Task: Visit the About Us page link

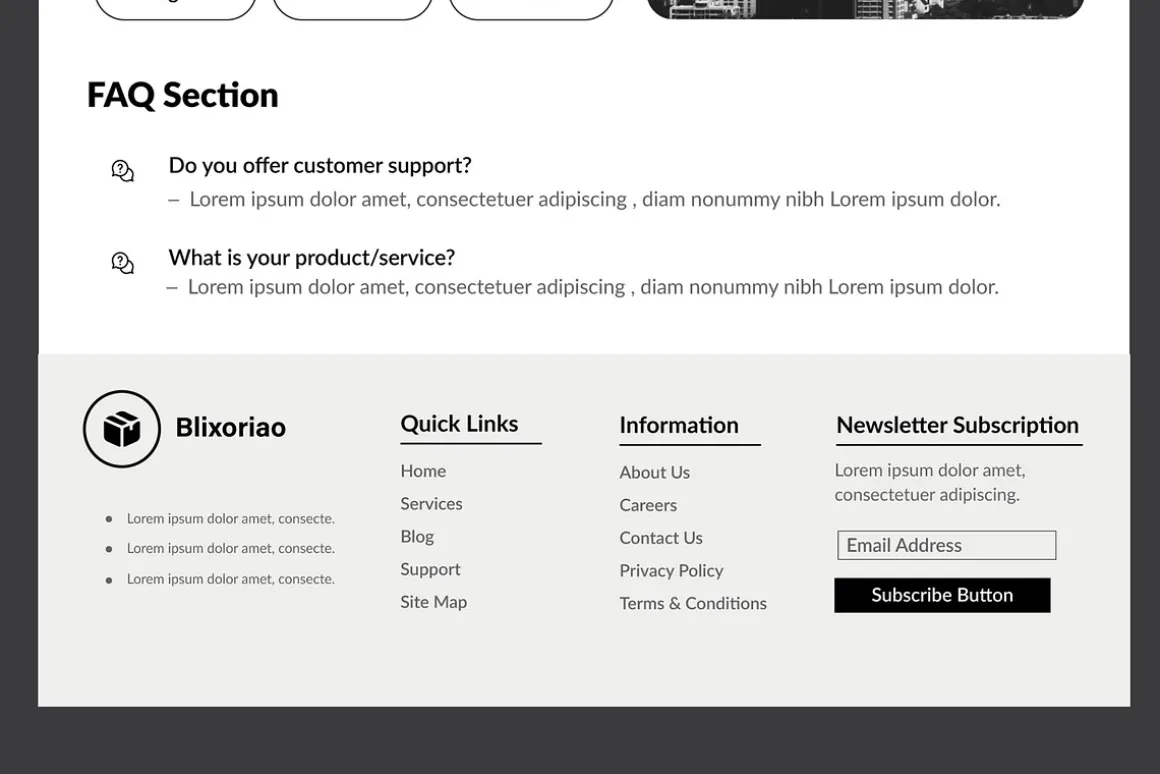Action: (x=655, y=472)
